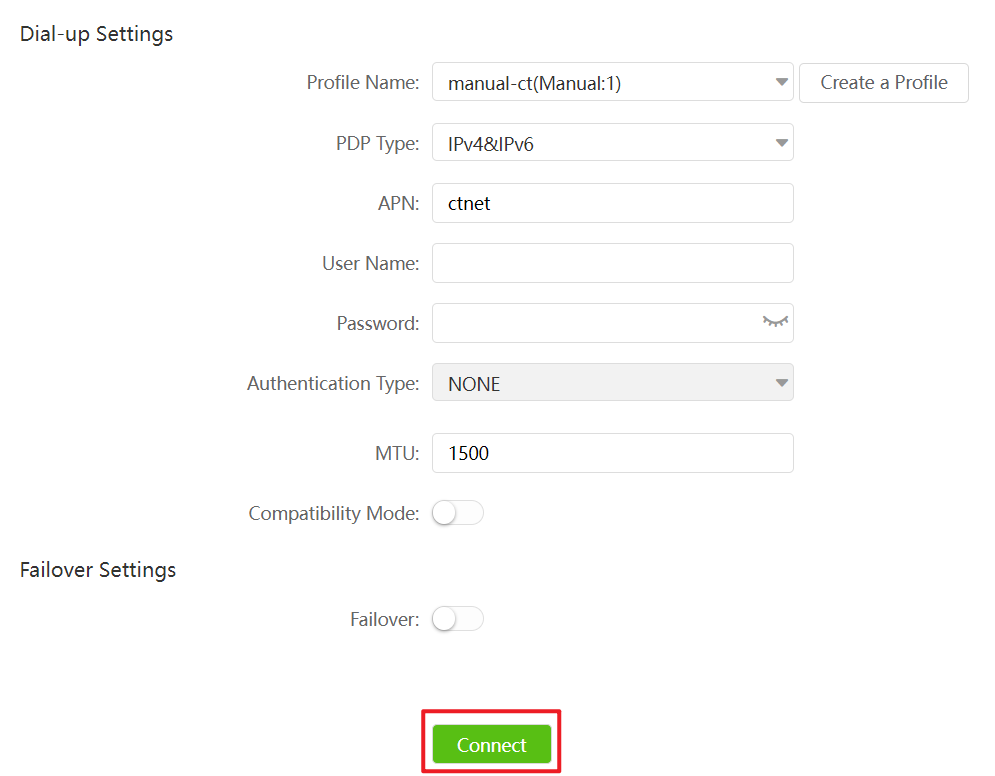Click the Profile Name label text
The width and height of the screenshot is (995, 776).
pos(362,83)
